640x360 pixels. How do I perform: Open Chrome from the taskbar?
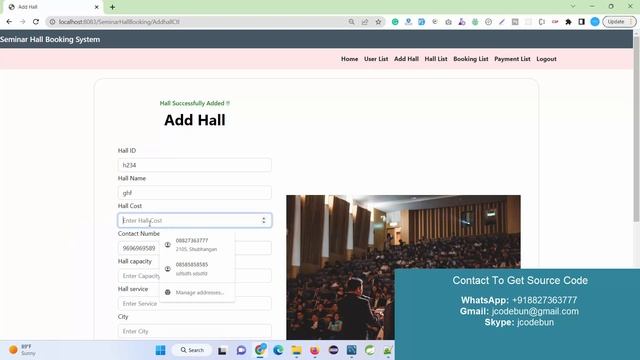point(260,350)
